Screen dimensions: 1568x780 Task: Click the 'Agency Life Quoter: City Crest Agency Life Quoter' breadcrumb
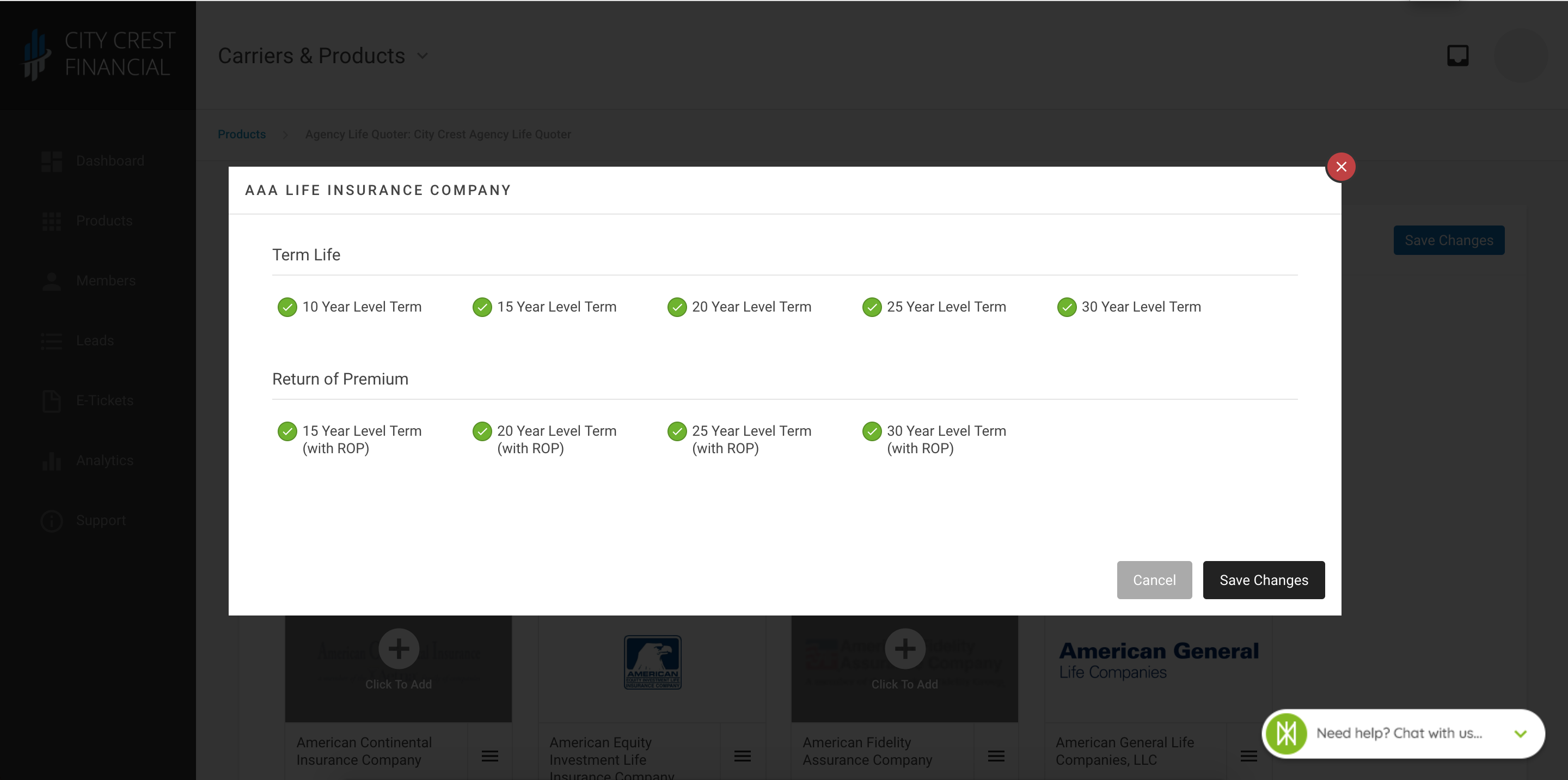tap(438, 134)
